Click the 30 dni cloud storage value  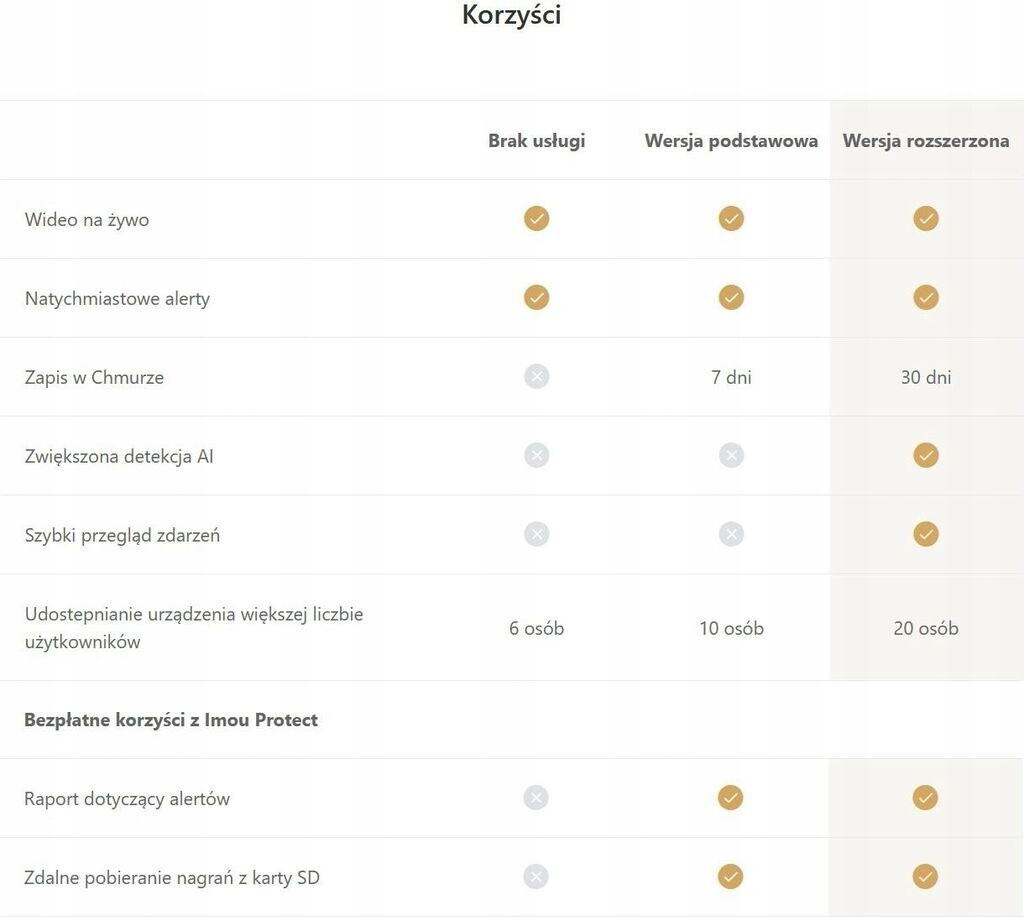[926, 377]
